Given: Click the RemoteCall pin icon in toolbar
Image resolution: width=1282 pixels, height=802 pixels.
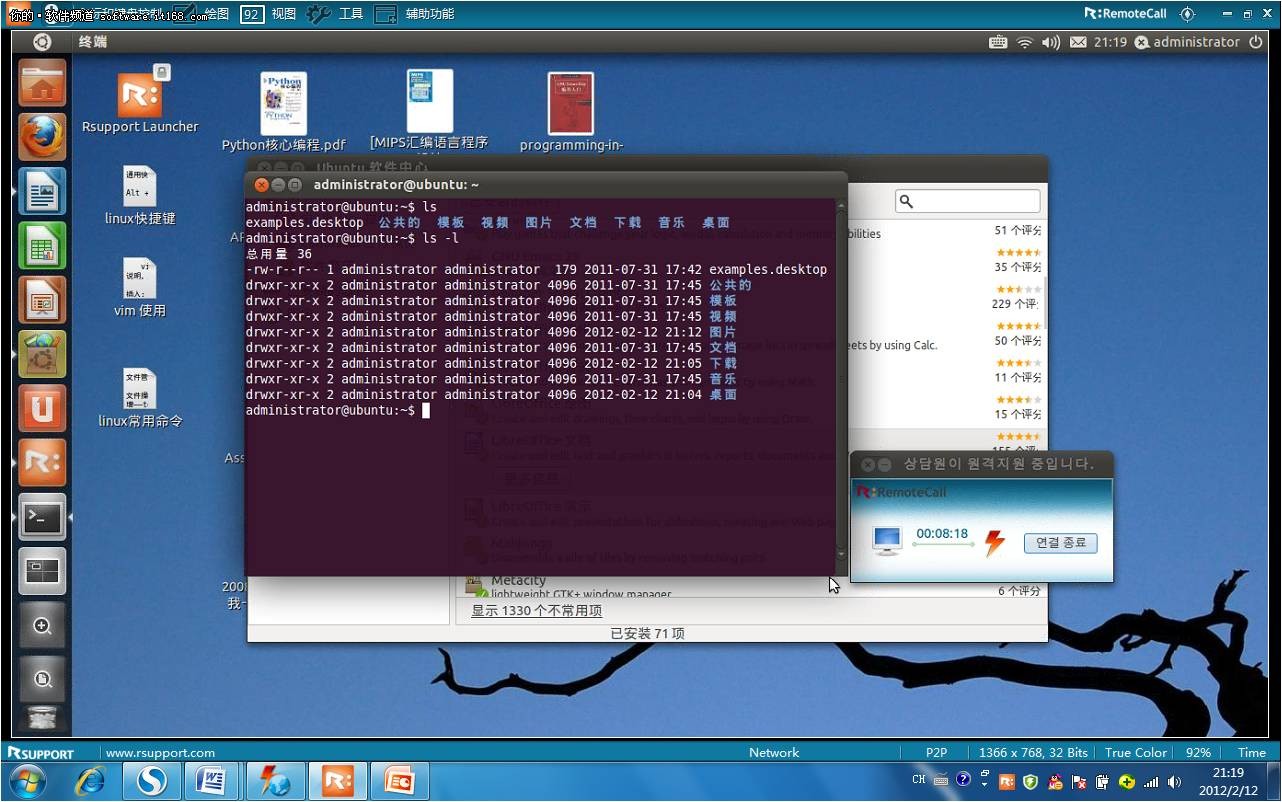Looking at the screenshot, I should (x=1187, y=14).
